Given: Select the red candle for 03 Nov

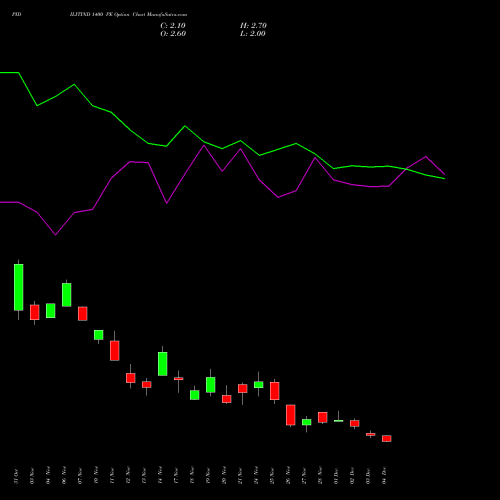Looking at the screenshot, I should [x=35, y=312].
